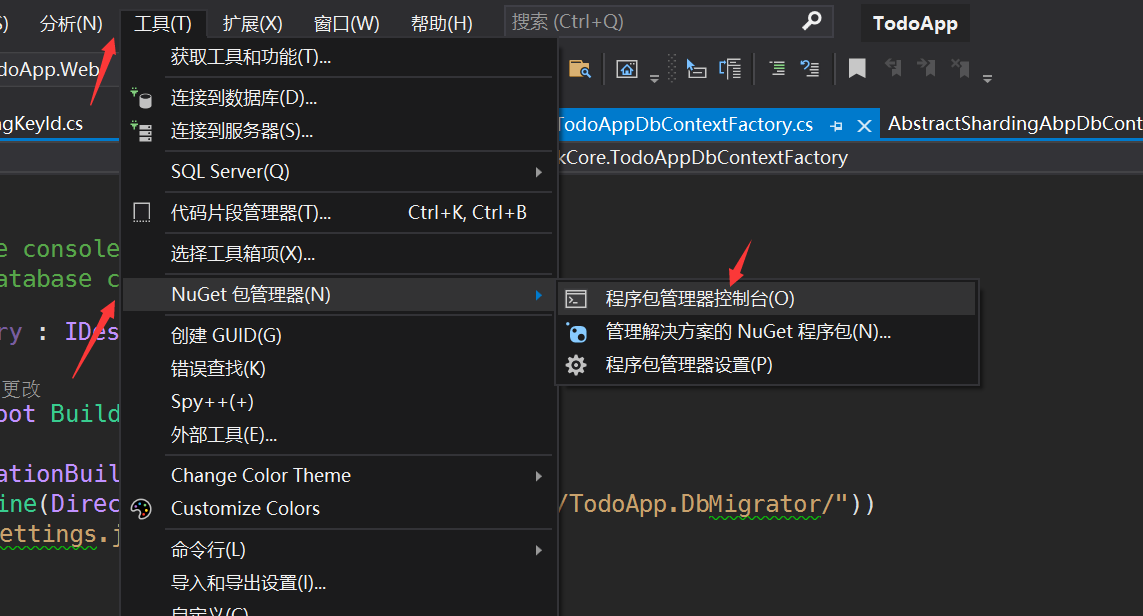Image resolution: width=1143 pixels, height=616 pixels.
Task: Select NuGet 包管理器(N) menu entry
Action: pyautogui.click(x=338, y=295)
